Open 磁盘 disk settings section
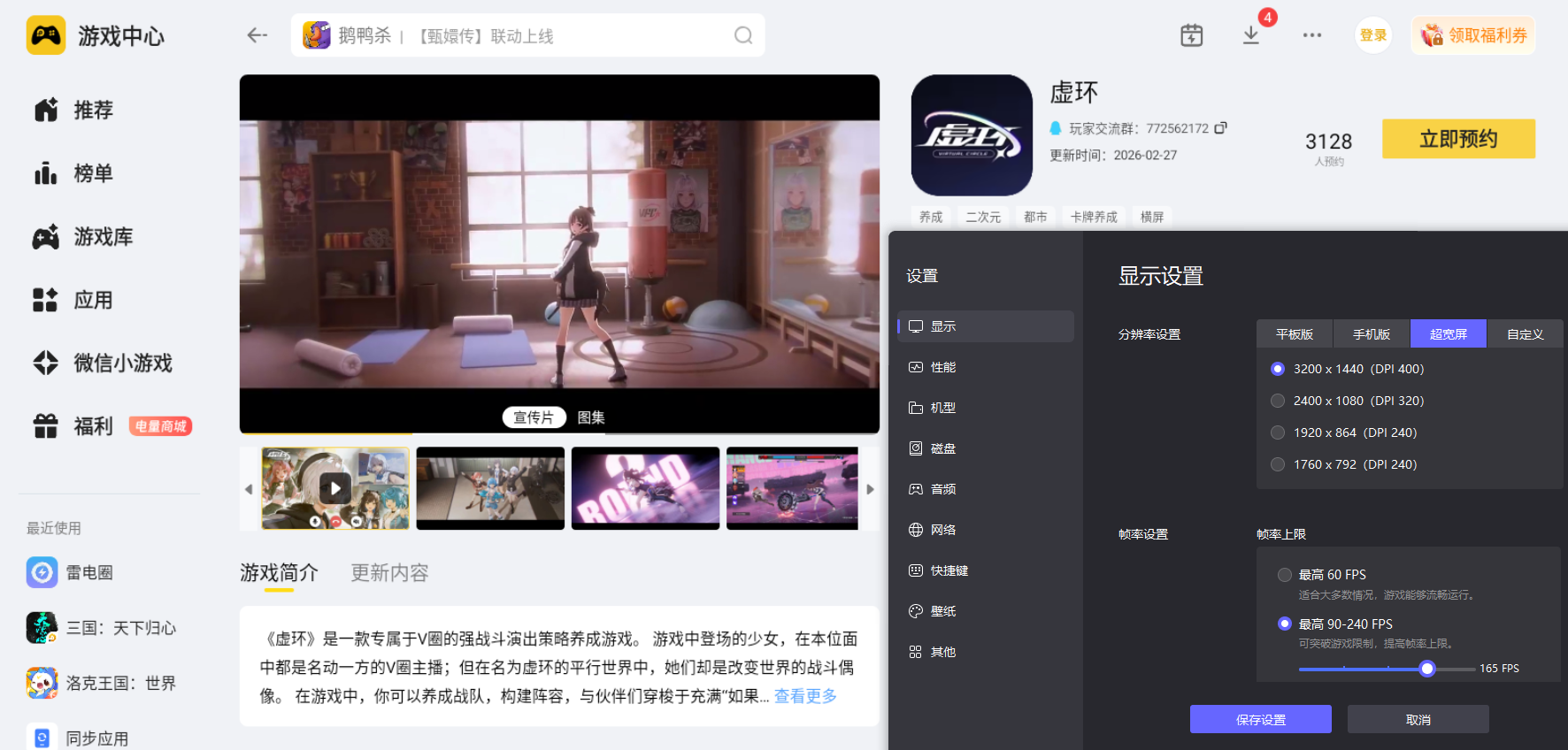Viewport: 1568px width, 750px height. [986, 448]
